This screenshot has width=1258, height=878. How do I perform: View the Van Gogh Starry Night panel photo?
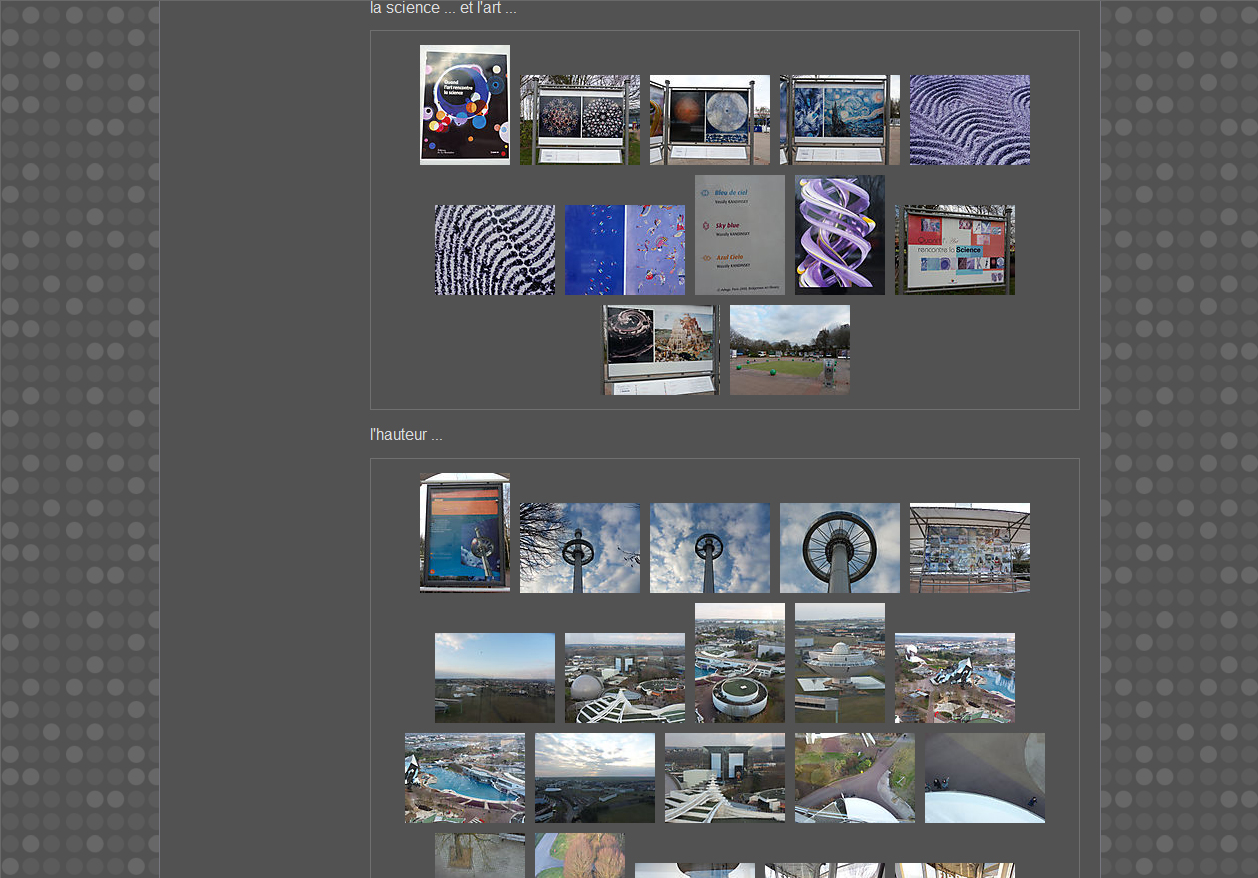pos(839,119)
